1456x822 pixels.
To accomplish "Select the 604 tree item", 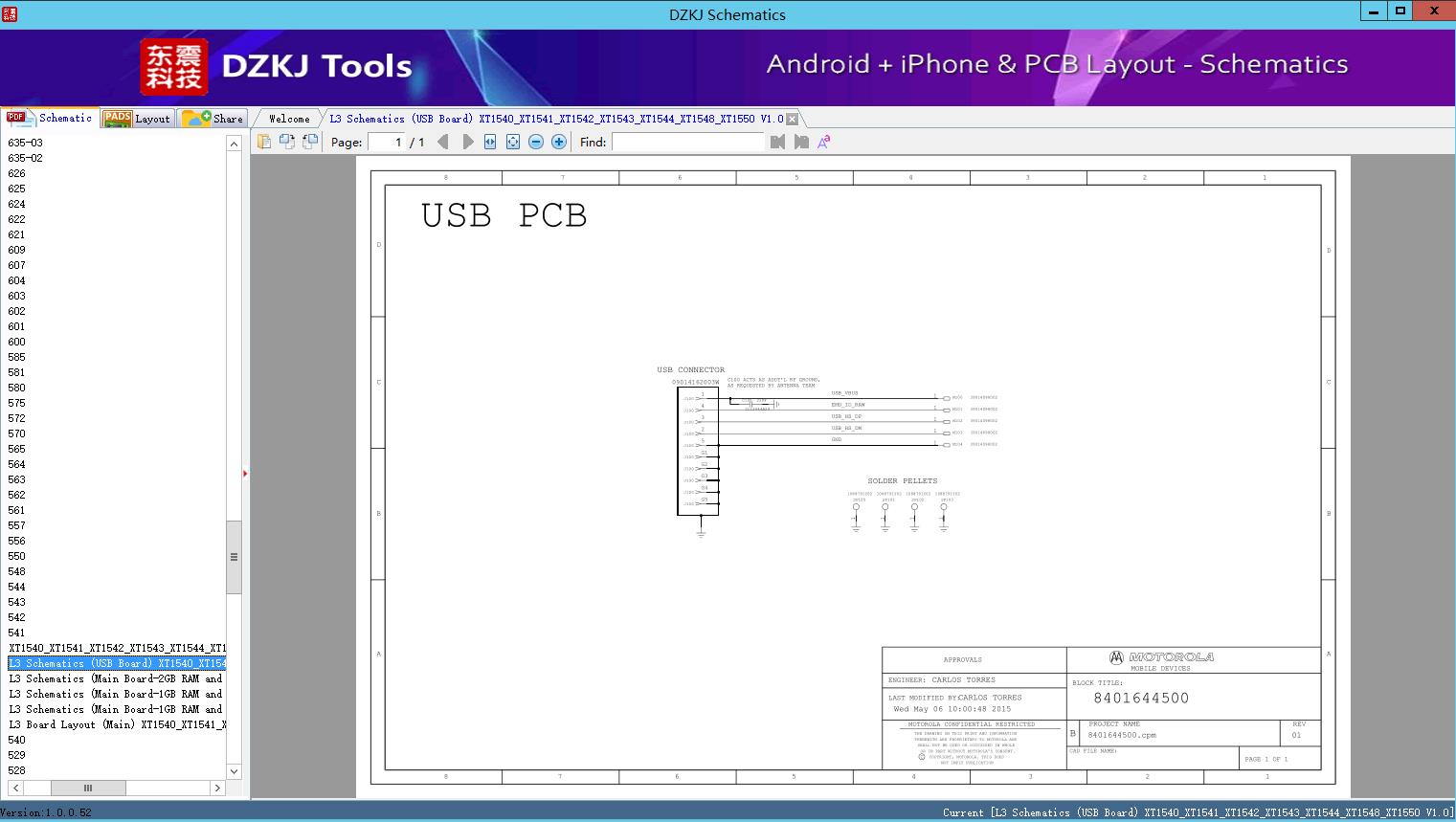I will [x=16, y=280].
